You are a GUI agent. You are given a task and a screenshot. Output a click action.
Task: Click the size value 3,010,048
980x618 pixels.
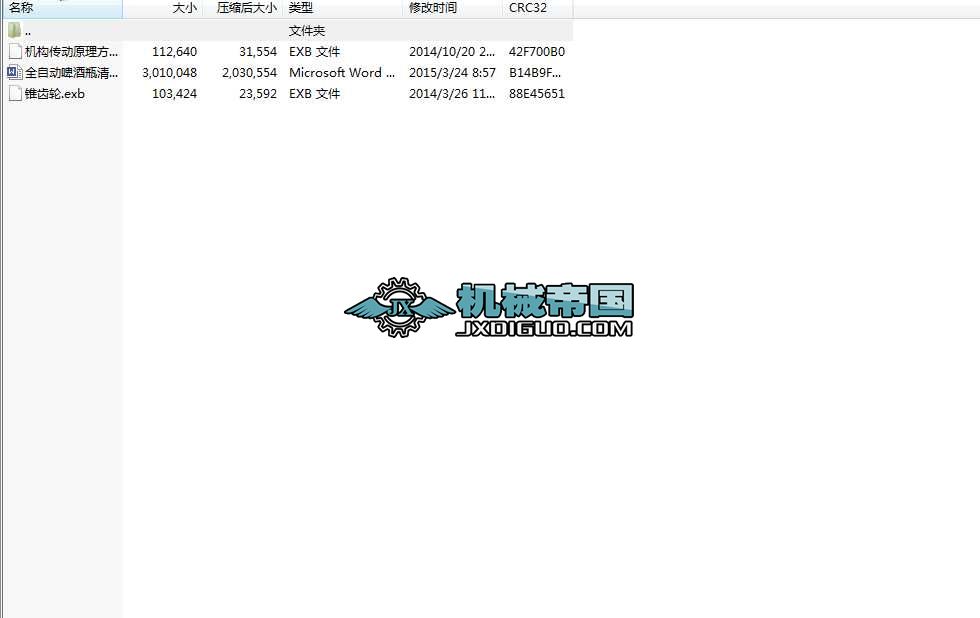169,72
